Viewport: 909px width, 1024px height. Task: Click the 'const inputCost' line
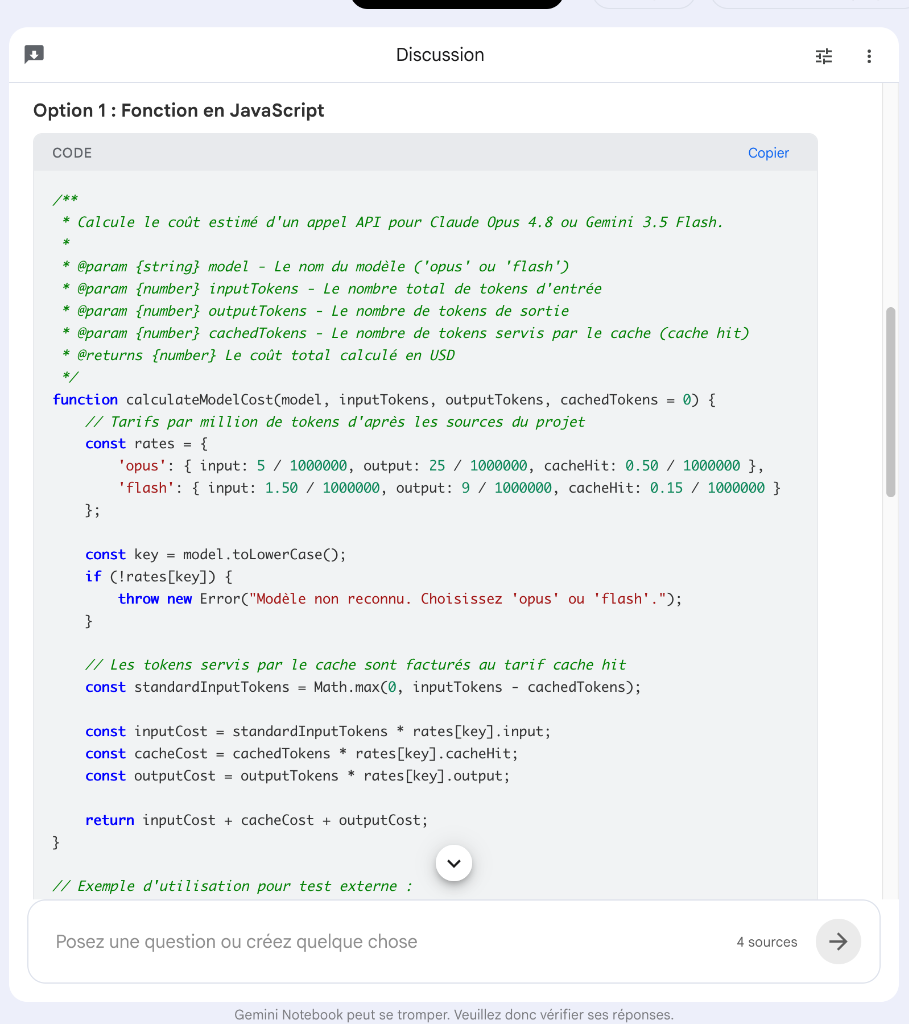coord(318,731)
